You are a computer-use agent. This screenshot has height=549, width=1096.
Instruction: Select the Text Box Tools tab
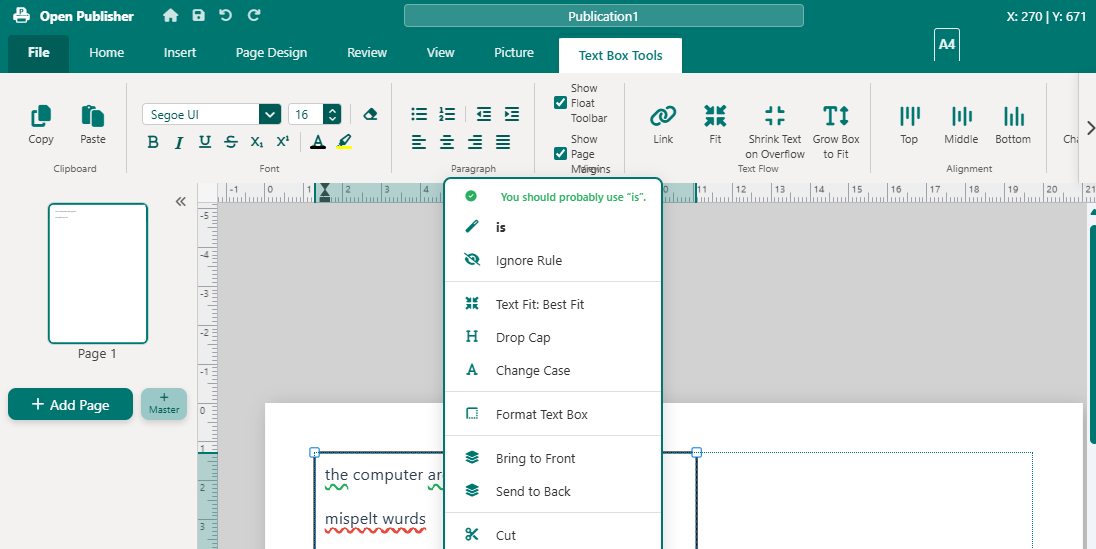point(621,56)
